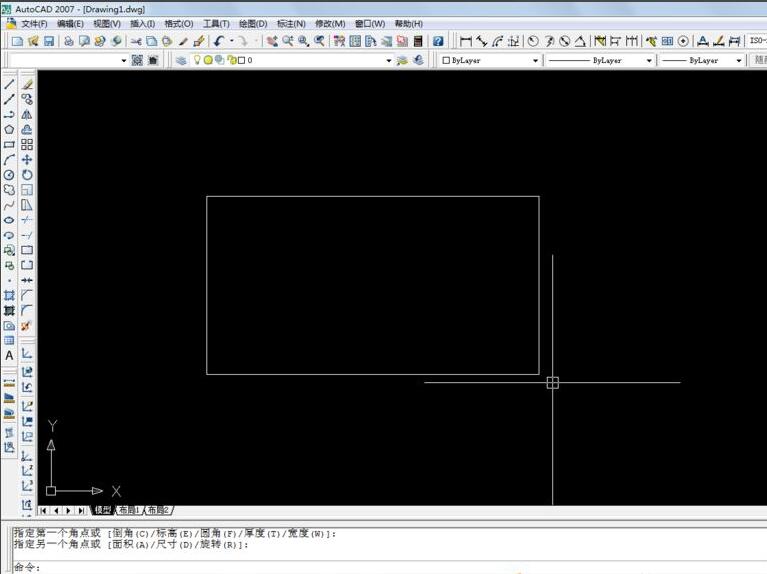Select the Radius dimension tool
The height and width of the screenshot is (574, 767).
tap(533, 42)
